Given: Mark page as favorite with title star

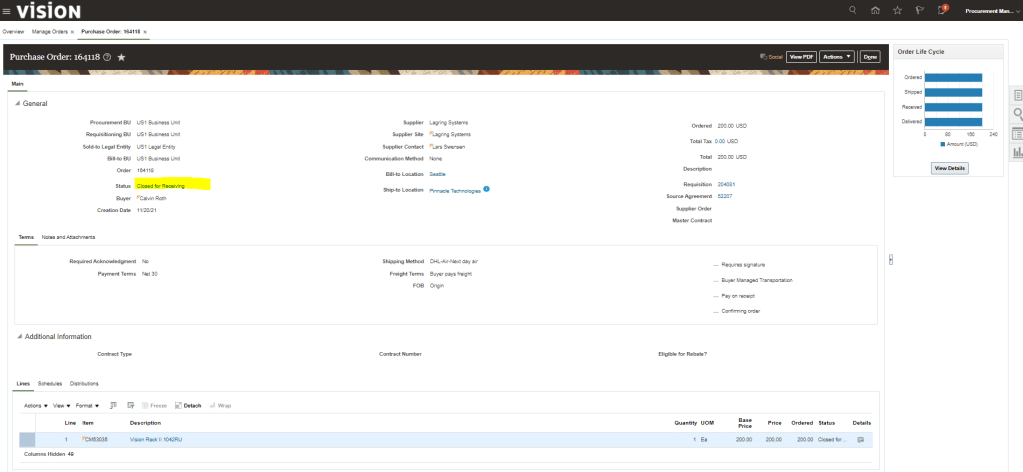Looking at the screenshot, I should 121,58.
